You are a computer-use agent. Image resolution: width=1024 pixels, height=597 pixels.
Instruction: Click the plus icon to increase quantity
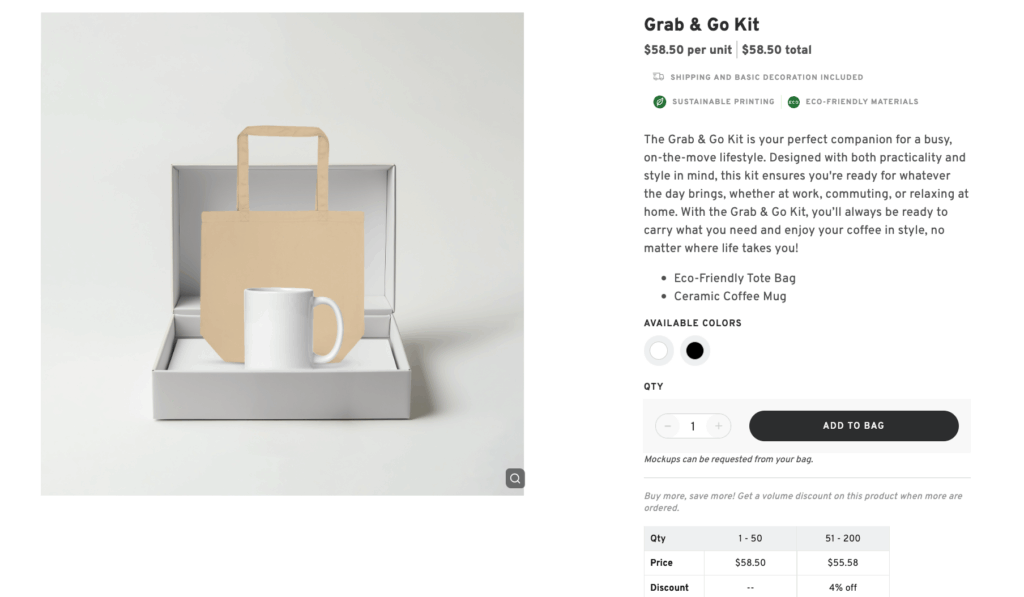tap(718, 425)
